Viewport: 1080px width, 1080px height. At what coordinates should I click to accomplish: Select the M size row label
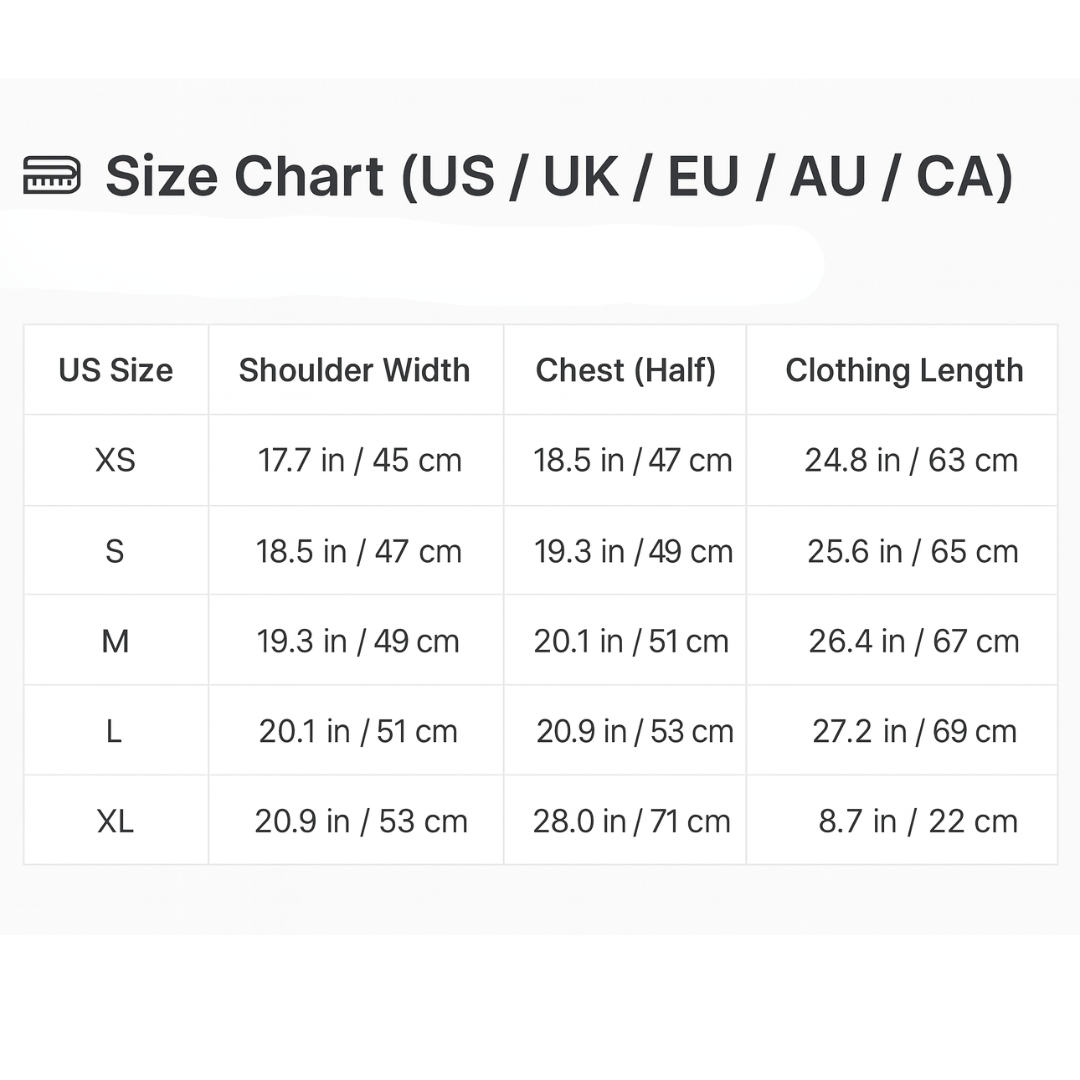(115, 641)
